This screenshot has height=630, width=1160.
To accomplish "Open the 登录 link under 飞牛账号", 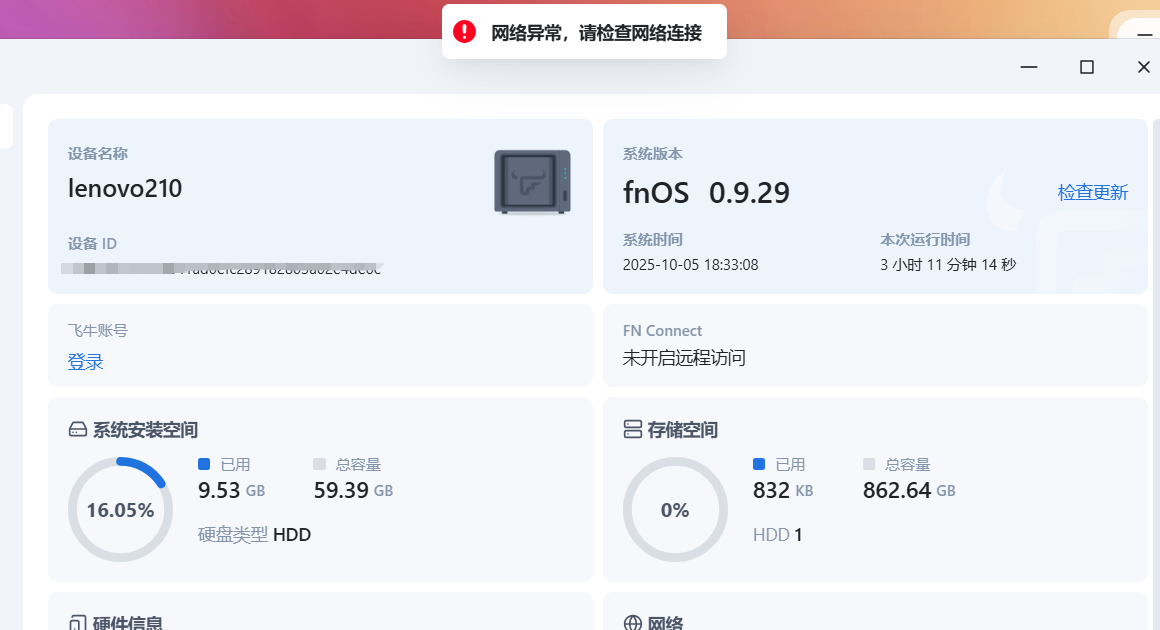I will point(85,362).
